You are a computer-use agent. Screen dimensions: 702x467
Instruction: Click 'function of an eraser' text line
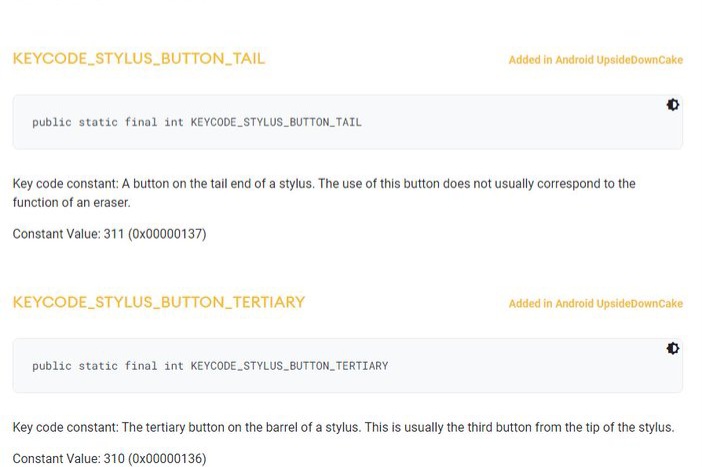pyautogui.click(x=71, y=202)
